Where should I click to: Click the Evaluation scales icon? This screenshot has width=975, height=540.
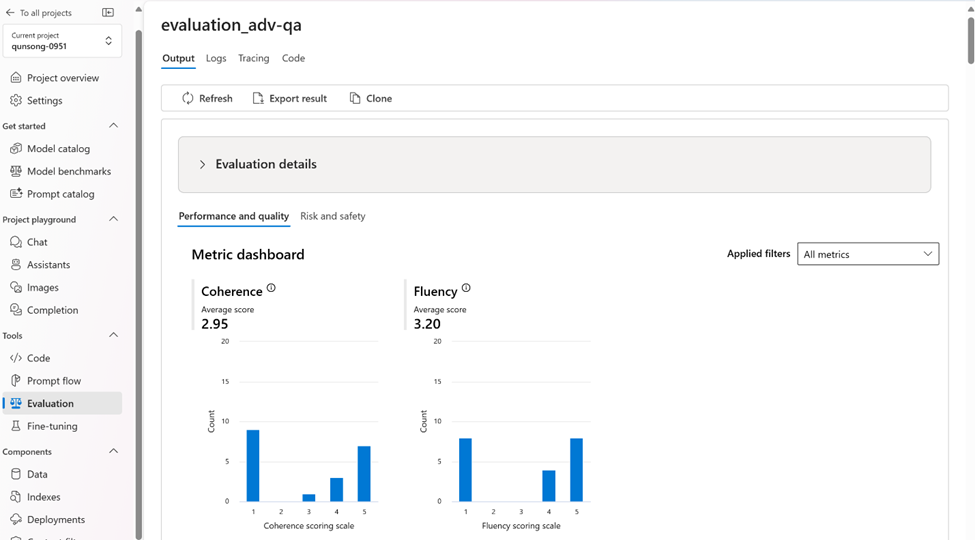[16, 403]
